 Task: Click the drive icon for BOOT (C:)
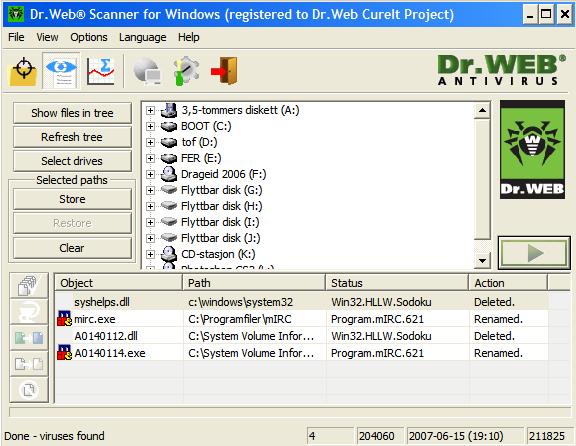point(169,126)
